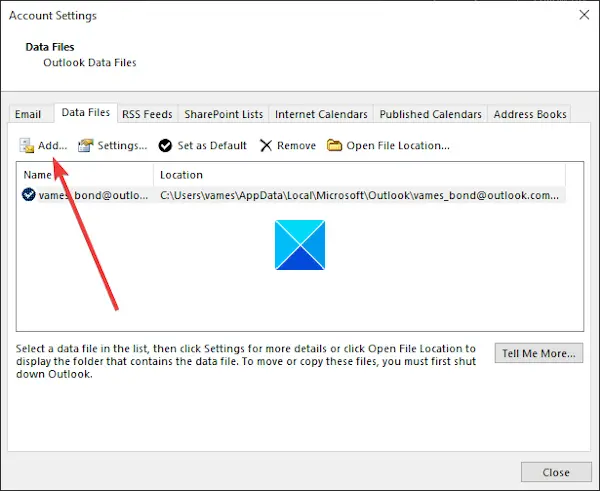Open the RSS Feeds tab
Screen dimensions: 600x491
(147, 114)
